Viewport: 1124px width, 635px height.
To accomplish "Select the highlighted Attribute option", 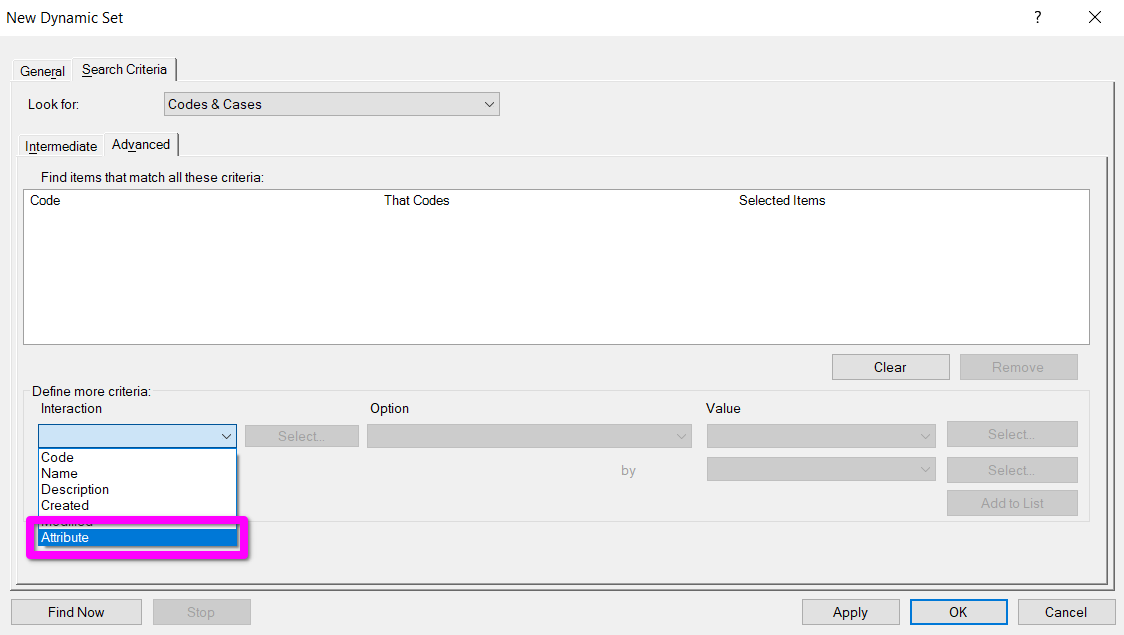I will coord(65,537).
